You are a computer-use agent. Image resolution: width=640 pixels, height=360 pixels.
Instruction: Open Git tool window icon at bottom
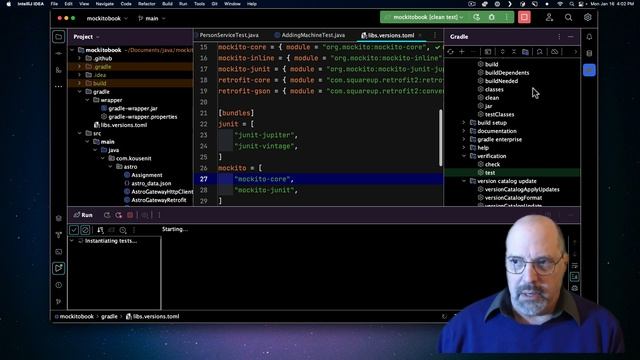[59, 302]
